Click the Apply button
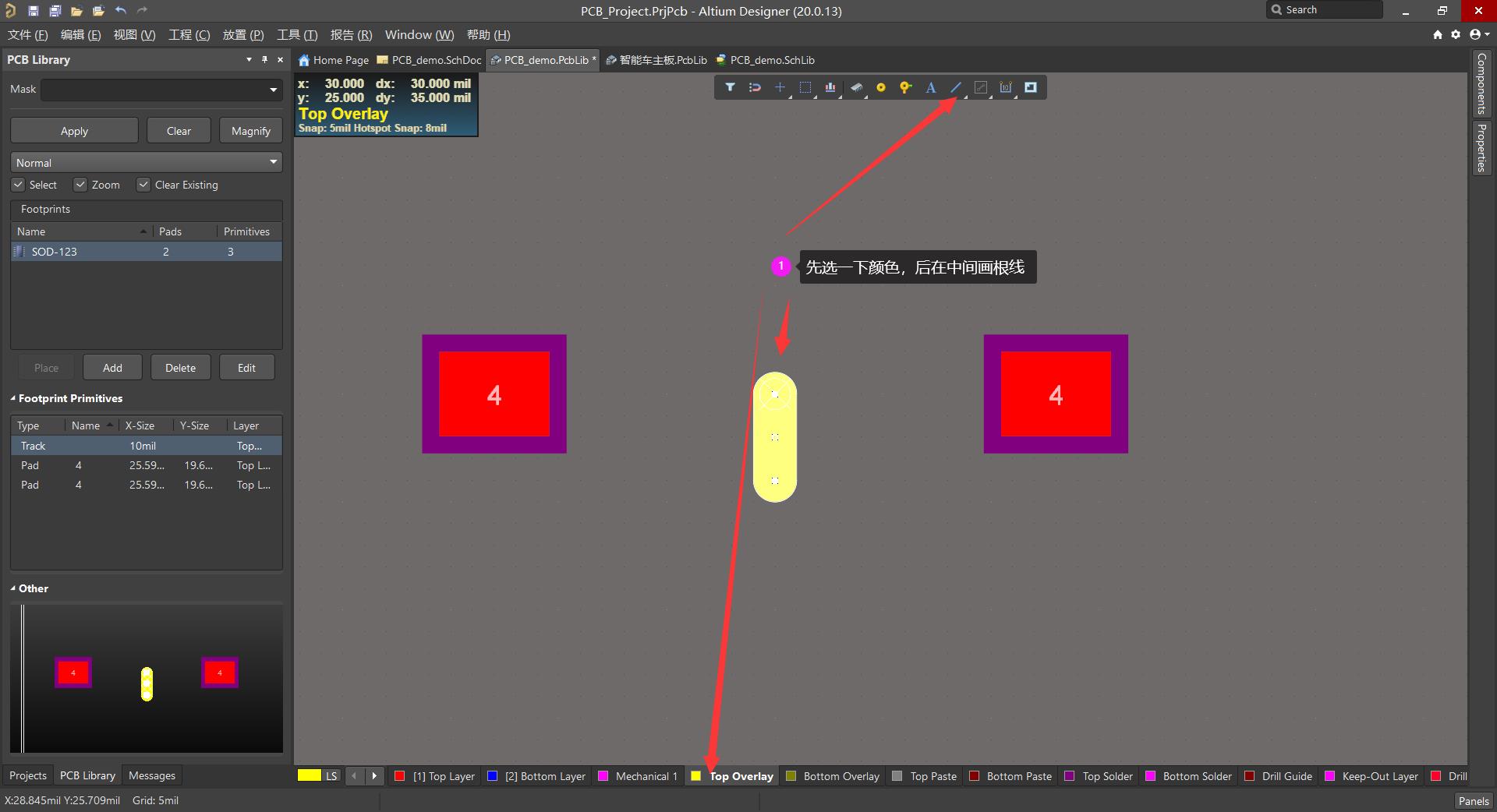 (x=74, y=131)
